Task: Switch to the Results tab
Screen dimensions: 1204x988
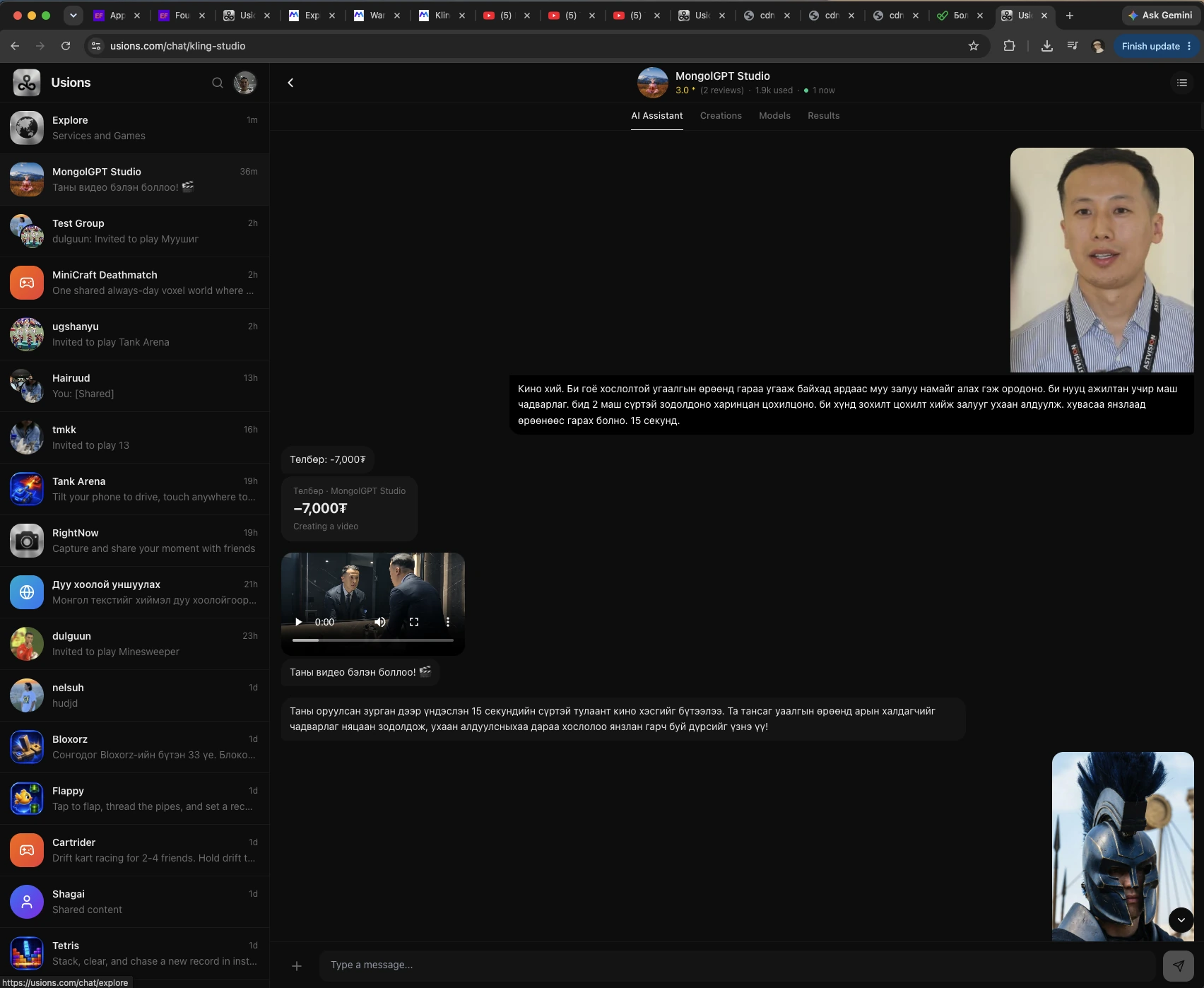Action: point(823,116)
